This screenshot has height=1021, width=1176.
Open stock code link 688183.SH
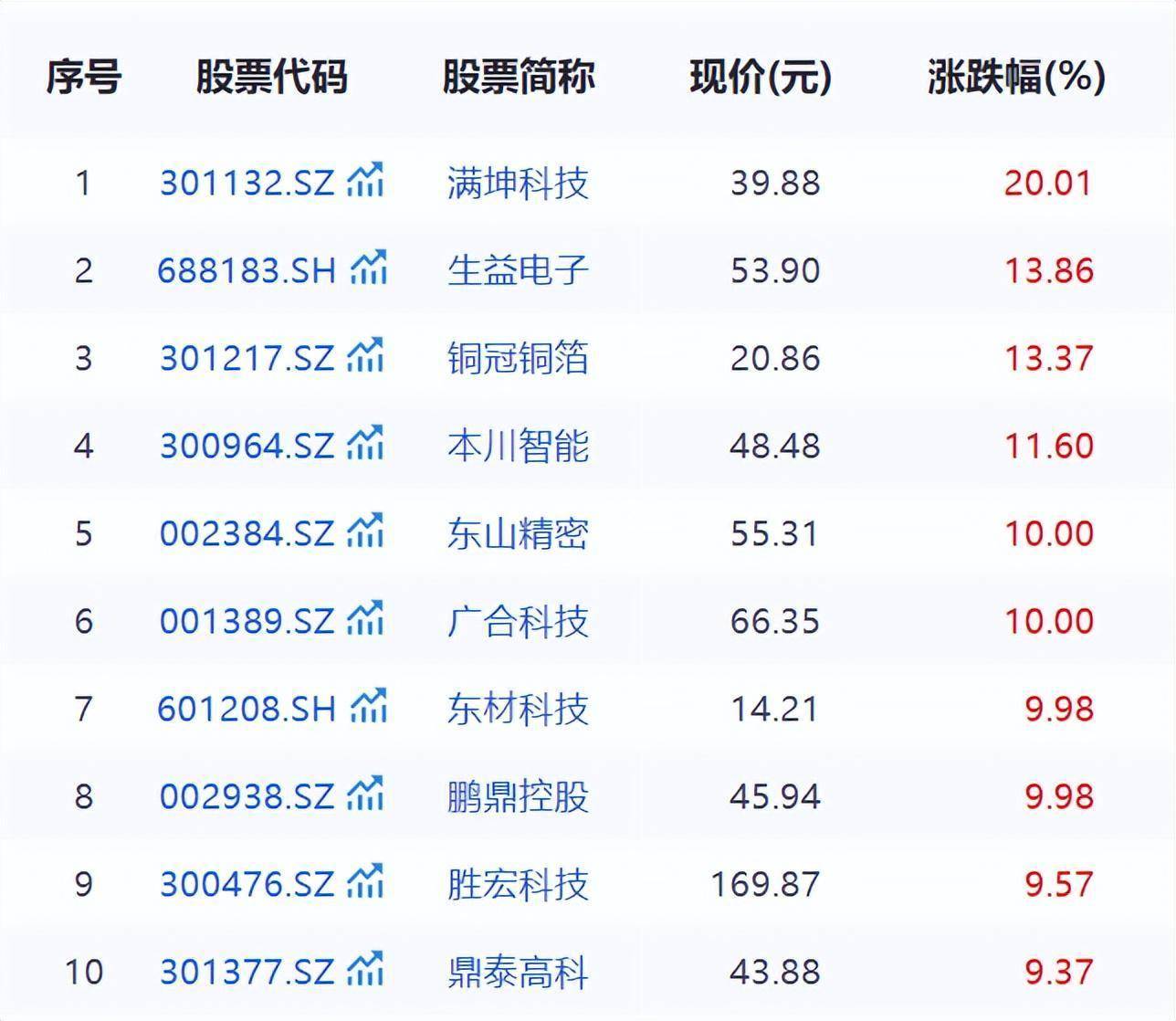[x=247, y=271]
